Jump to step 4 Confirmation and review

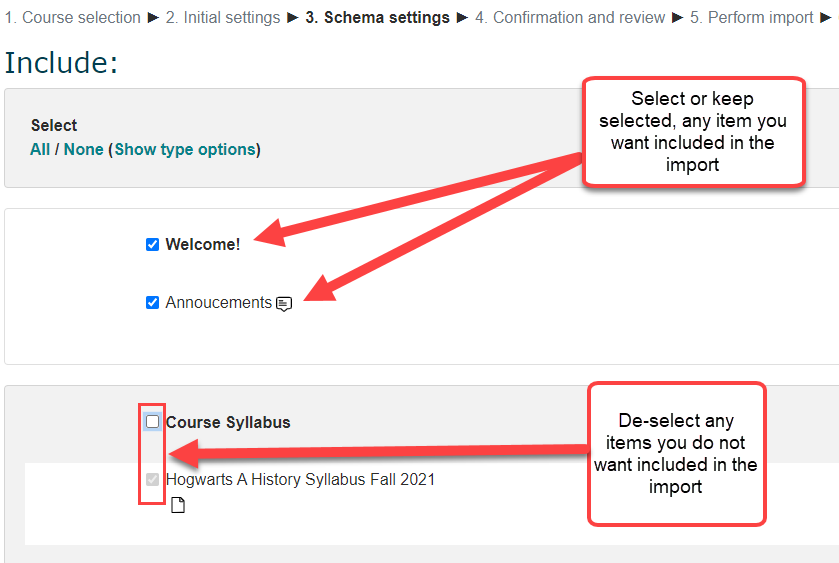tap(569, 18)
